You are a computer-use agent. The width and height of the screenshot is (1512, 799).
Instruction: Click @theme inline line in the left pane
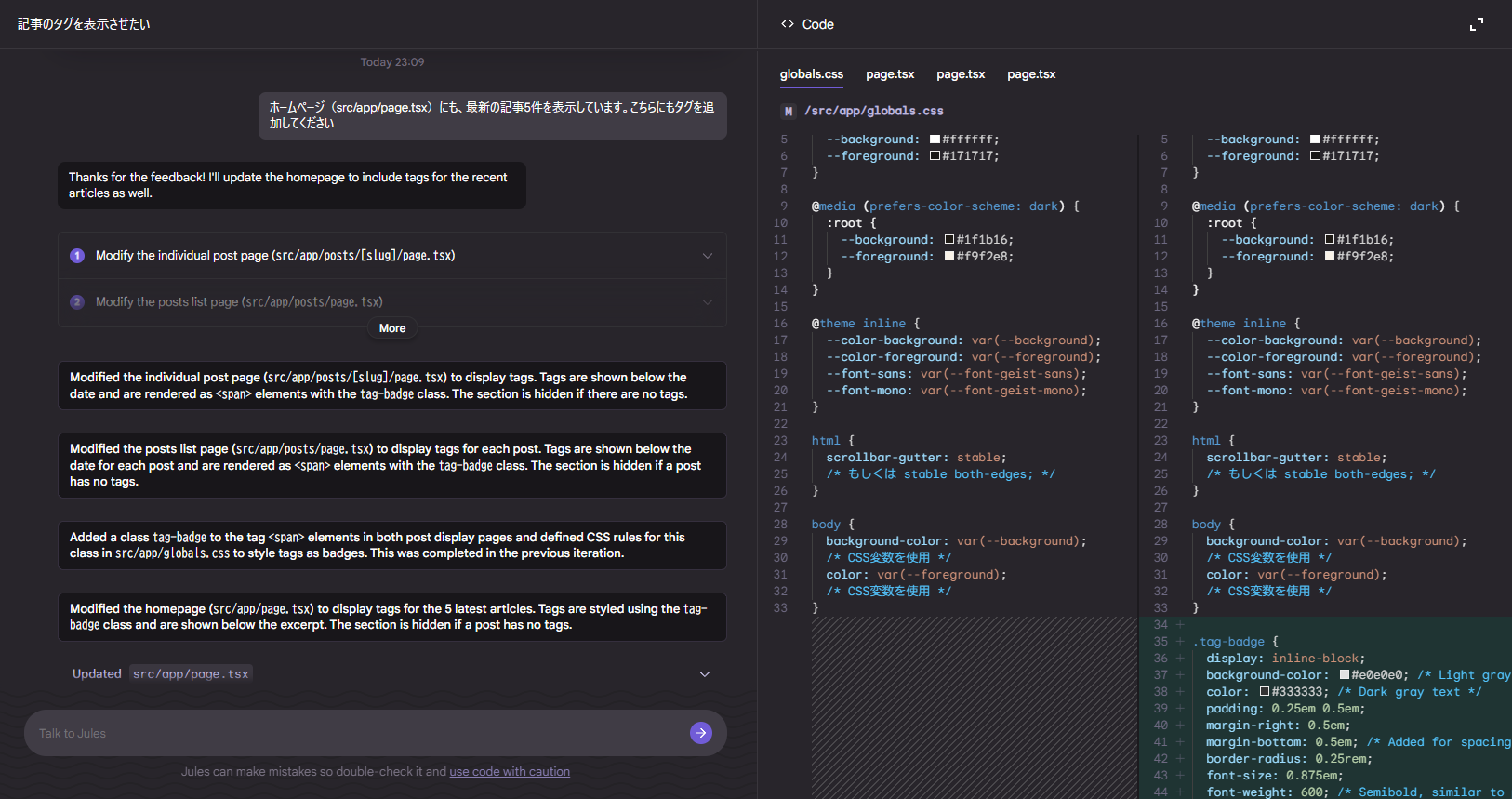point(866,324)
